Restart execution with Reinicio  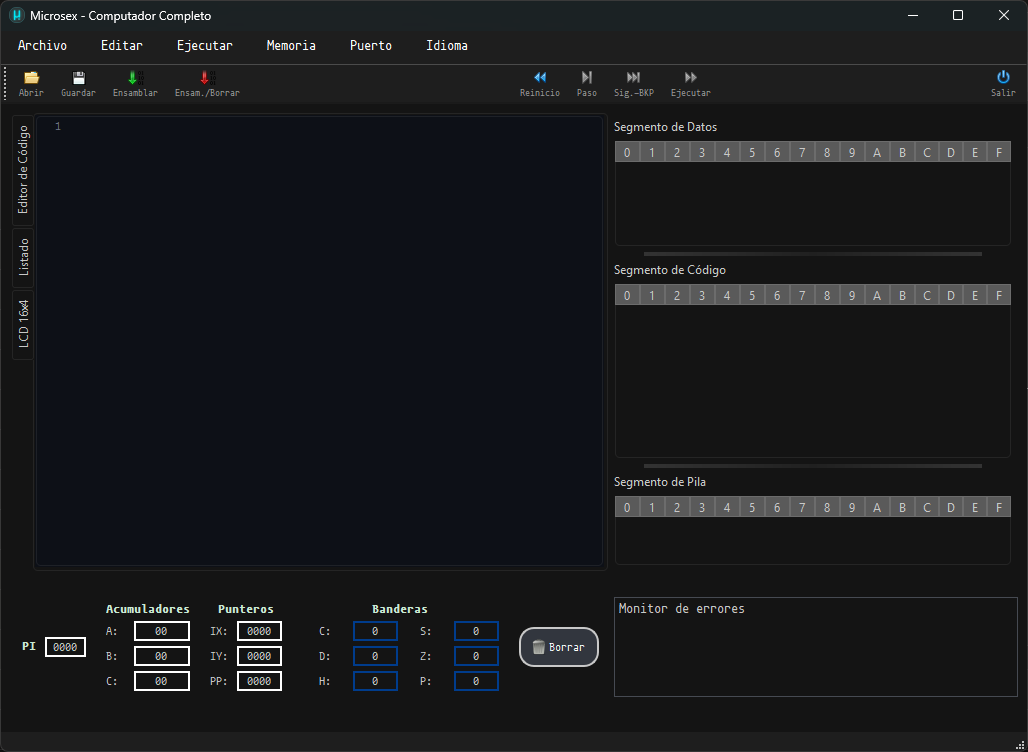coord(540,84)
